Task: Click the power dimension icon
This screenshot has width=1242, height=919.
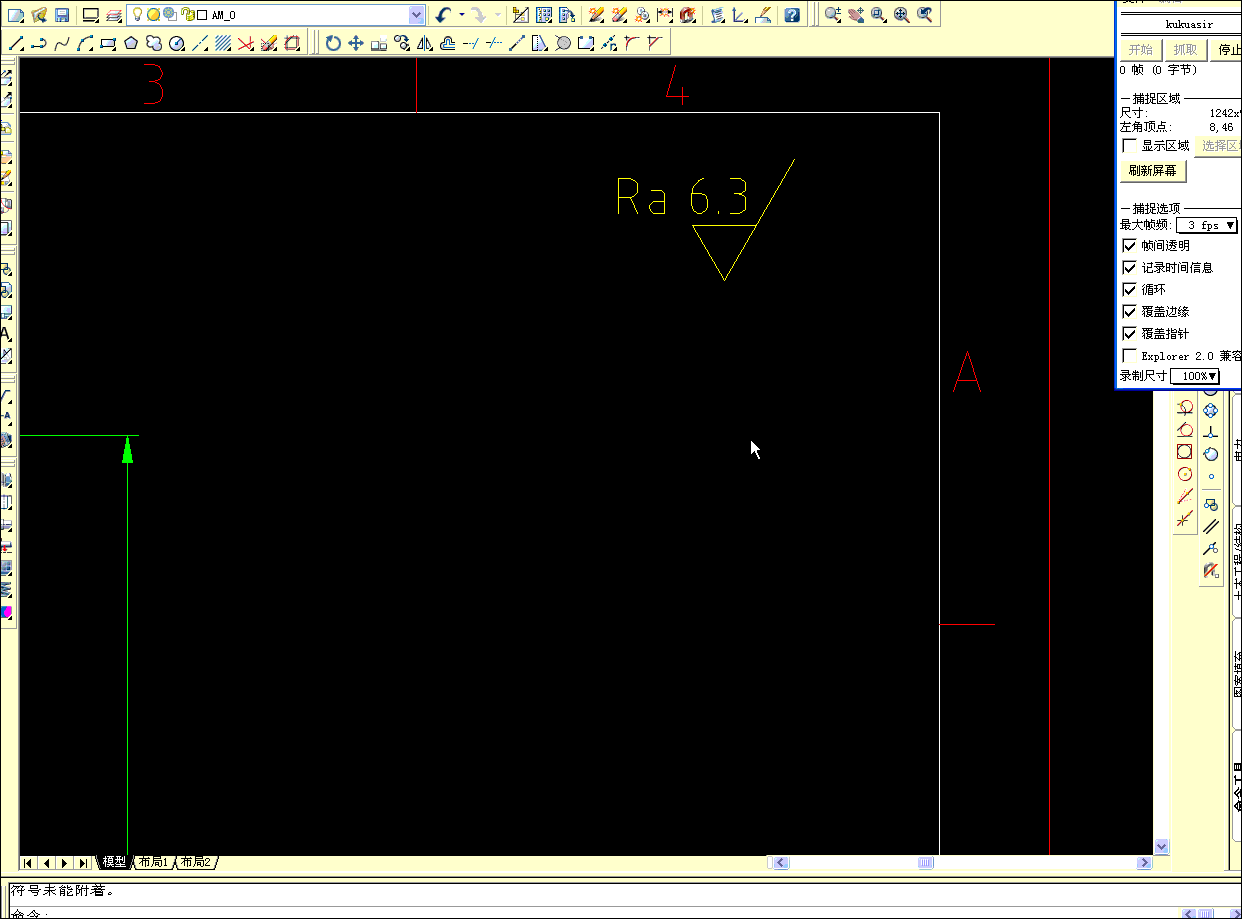Action: pyautogui.click(x=665, y=15)
